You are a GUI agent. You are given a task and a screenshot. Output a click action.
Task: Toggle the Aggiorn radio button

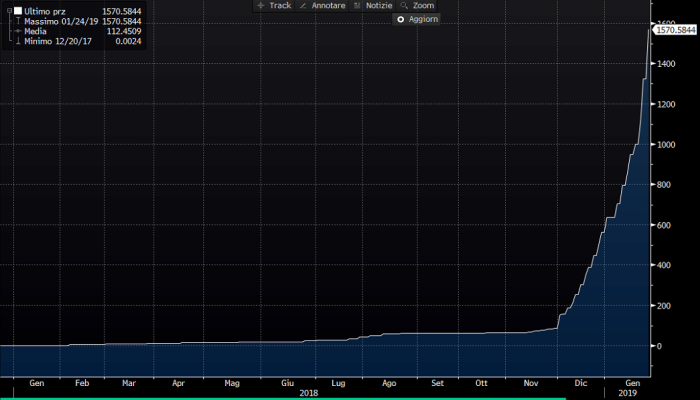tap(400, 19)
